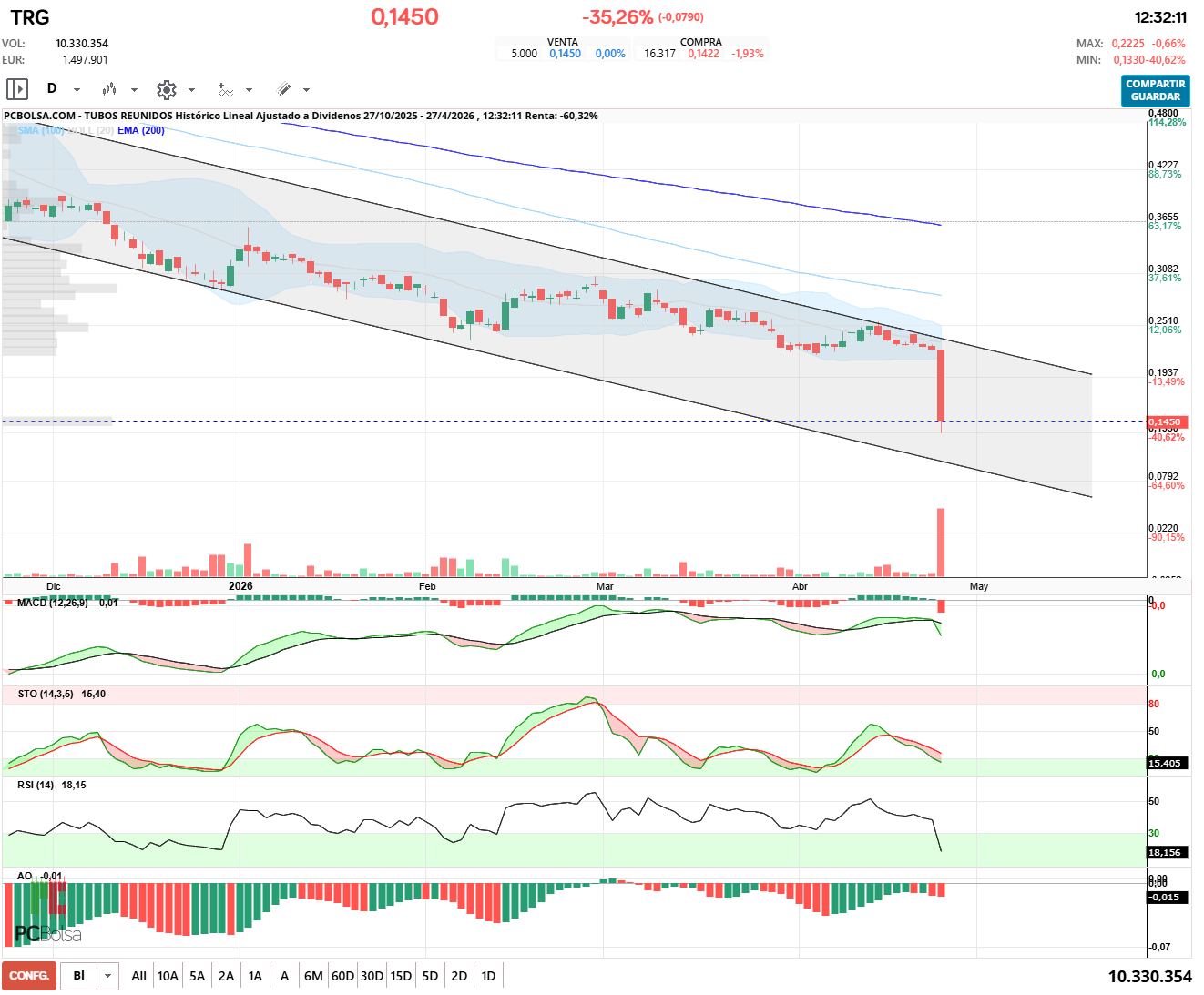Image resolution: width=1204 pixels, height=995 pixels.
Task: Expand the chart type dropdown arrow
Action: point(134,90)
